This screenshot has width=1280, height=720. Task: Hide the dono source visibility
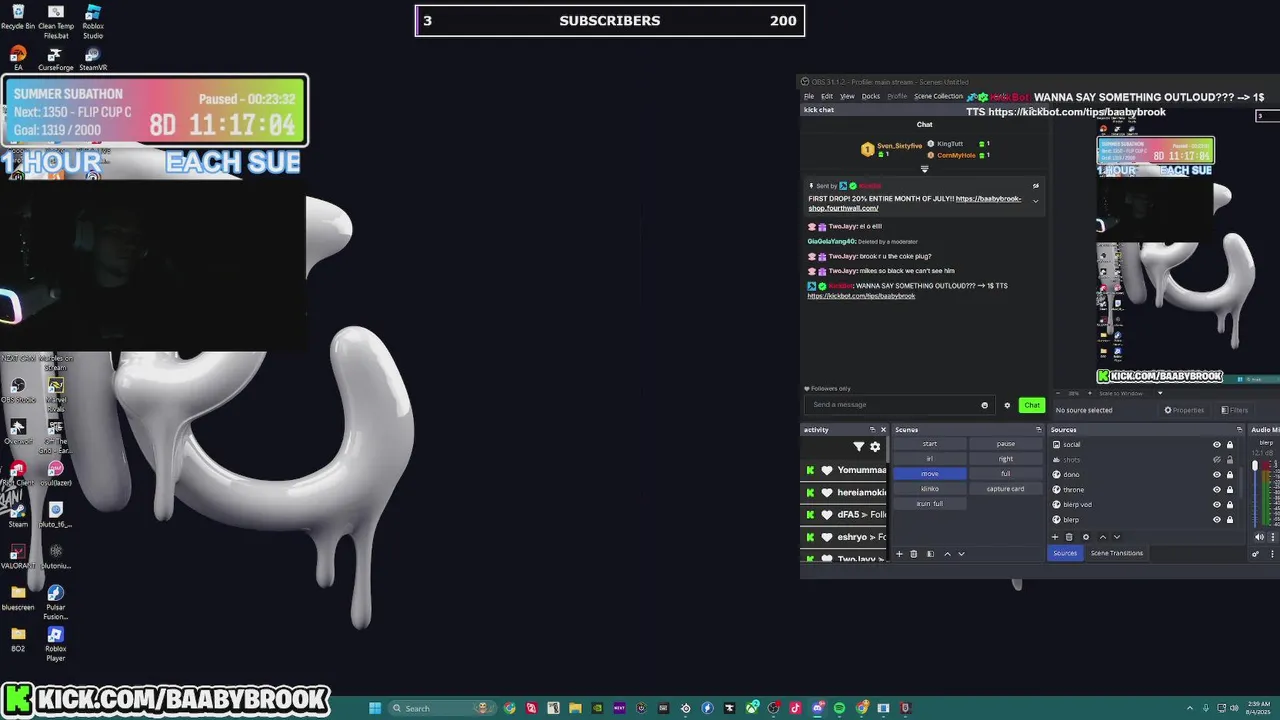pos(1217,475)
